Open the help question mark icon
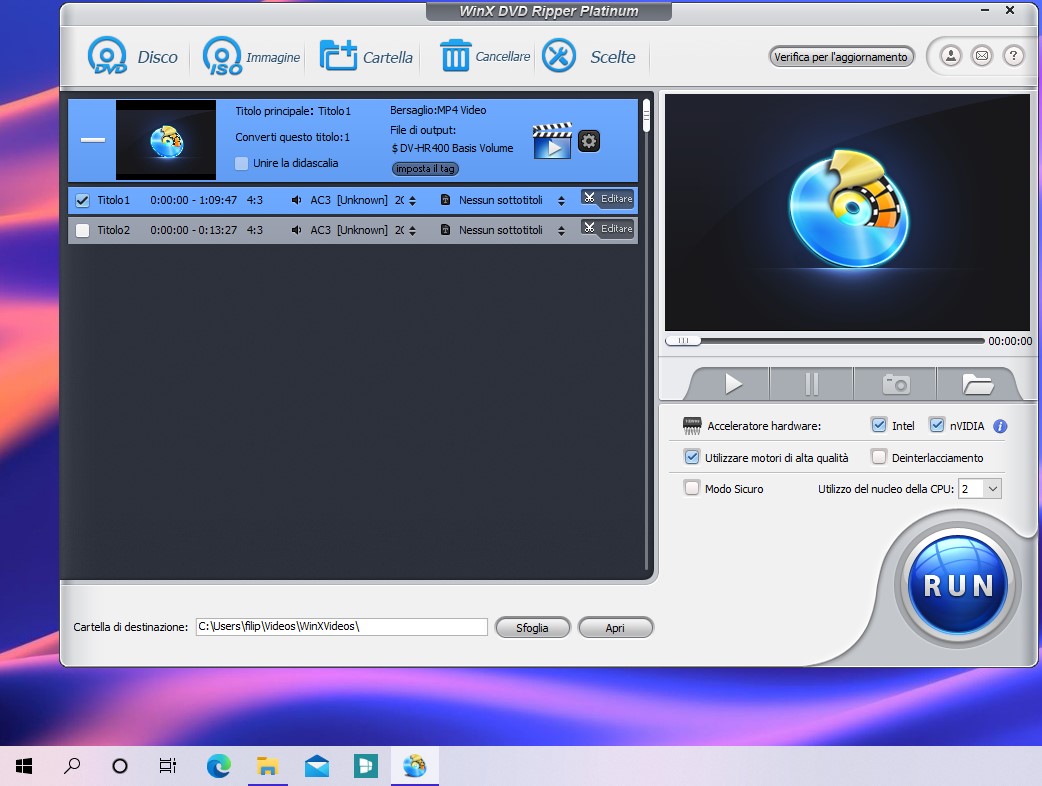 1013,56
